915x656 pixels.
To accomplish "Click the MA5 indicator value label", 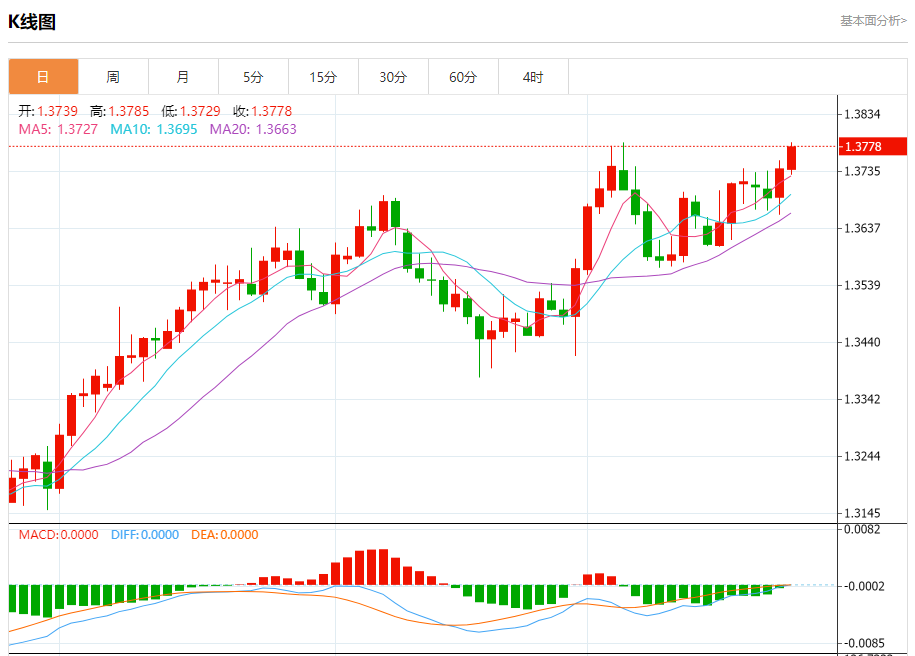I will coord(58,129).
